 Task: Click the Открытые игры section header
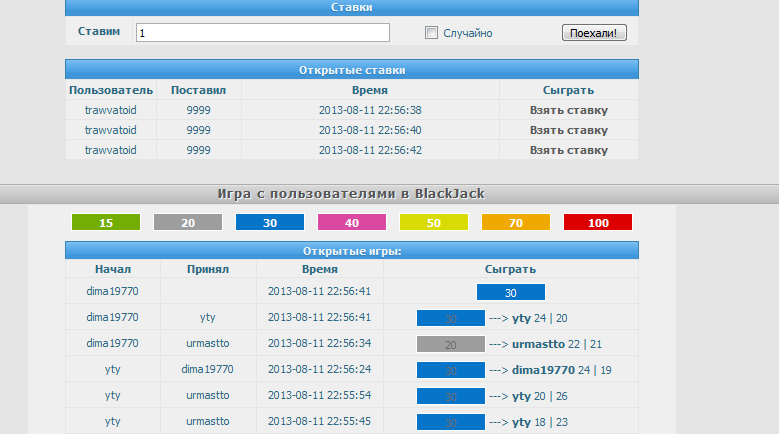352,251
